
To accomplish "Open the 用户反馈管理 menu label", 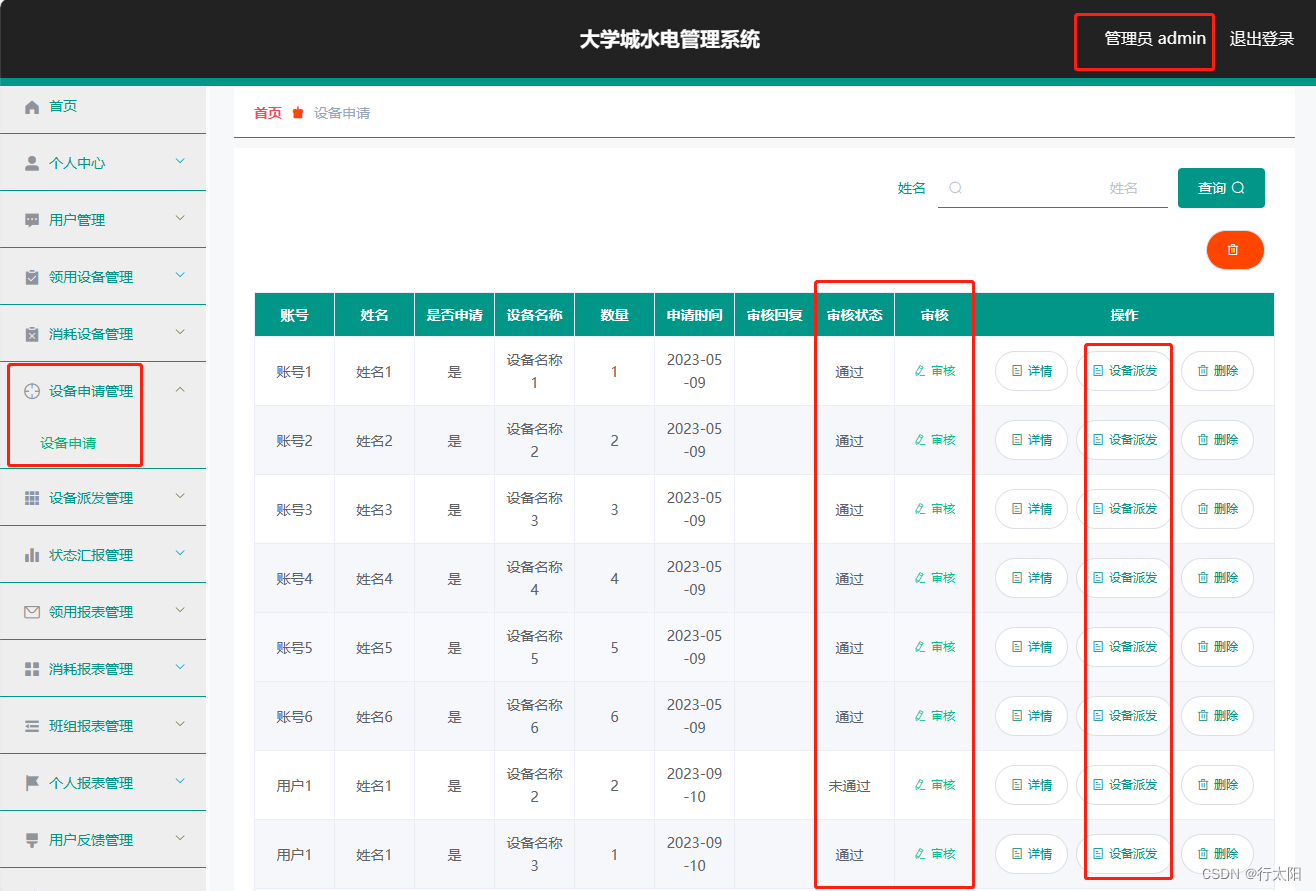I will tap(91, 840).
